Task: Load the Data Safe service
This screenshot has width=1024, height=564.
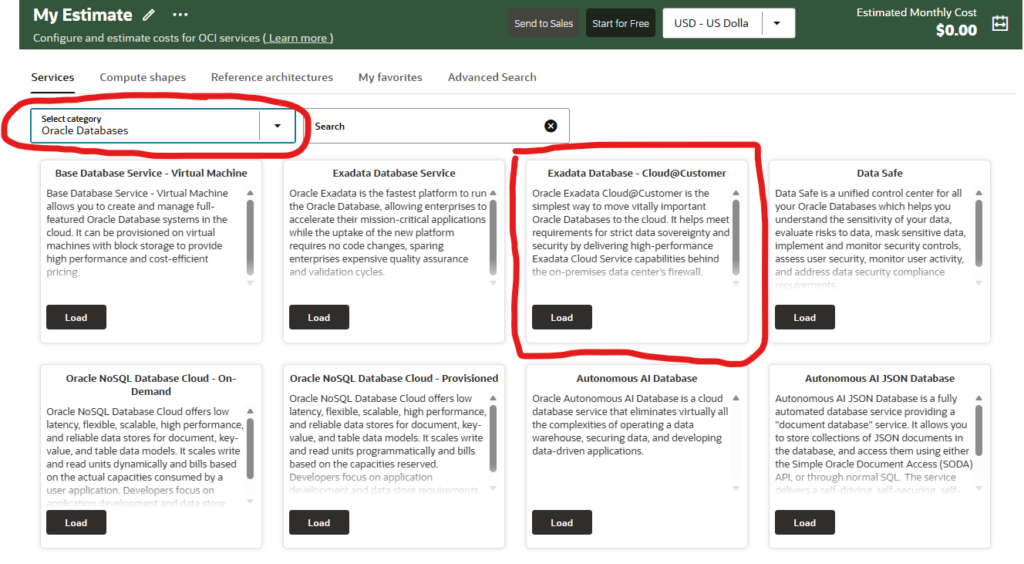Action: pos(805,317)
